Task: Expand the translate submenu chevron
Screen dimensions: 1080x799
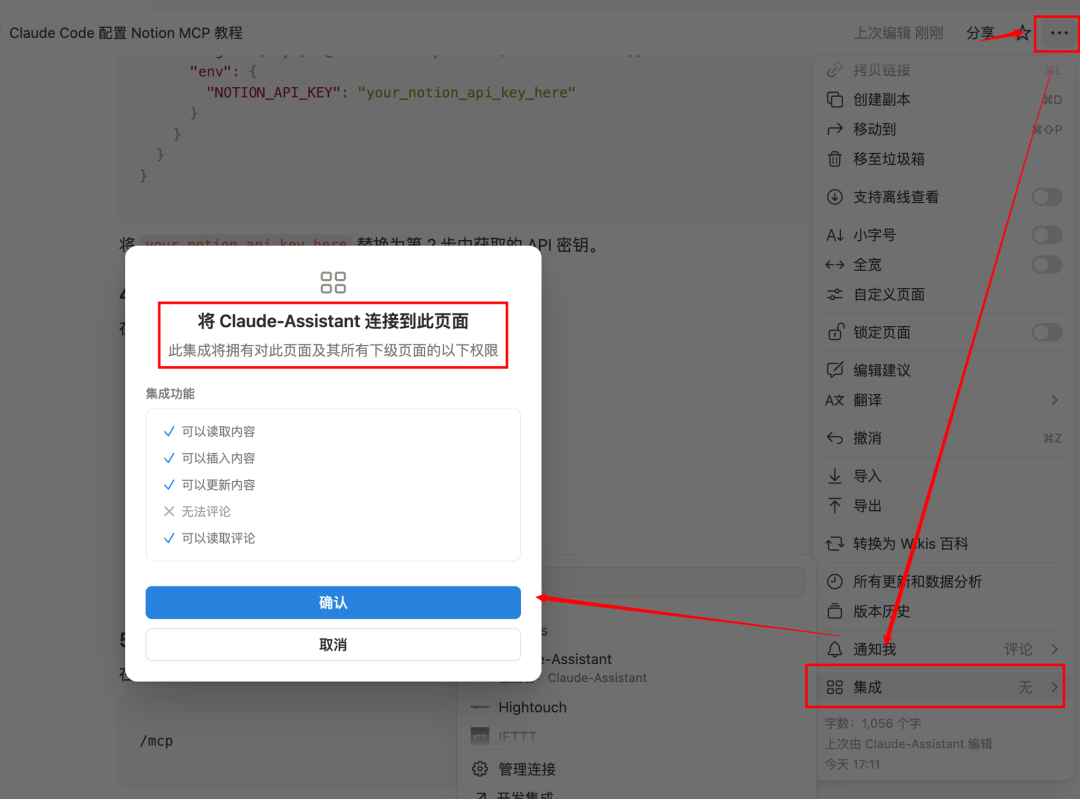Action: pos(1055,400)
